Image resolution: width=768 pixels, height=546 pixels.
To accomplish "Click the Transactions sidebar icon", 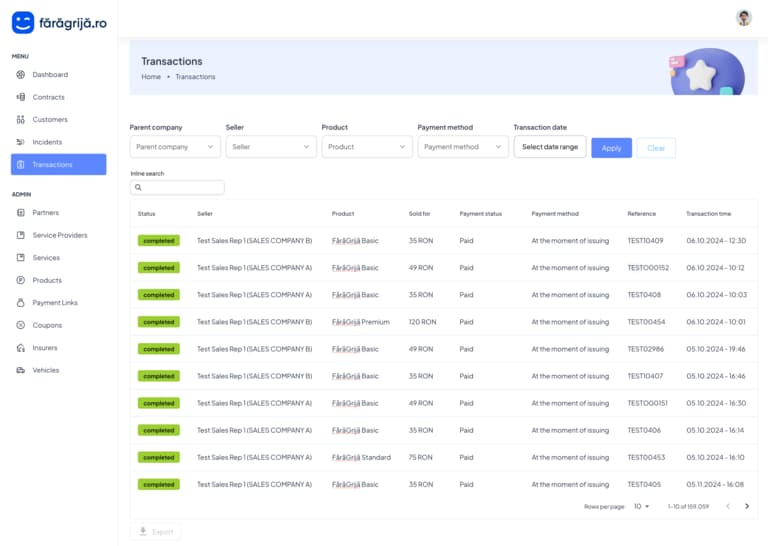I will pos(21,165).
